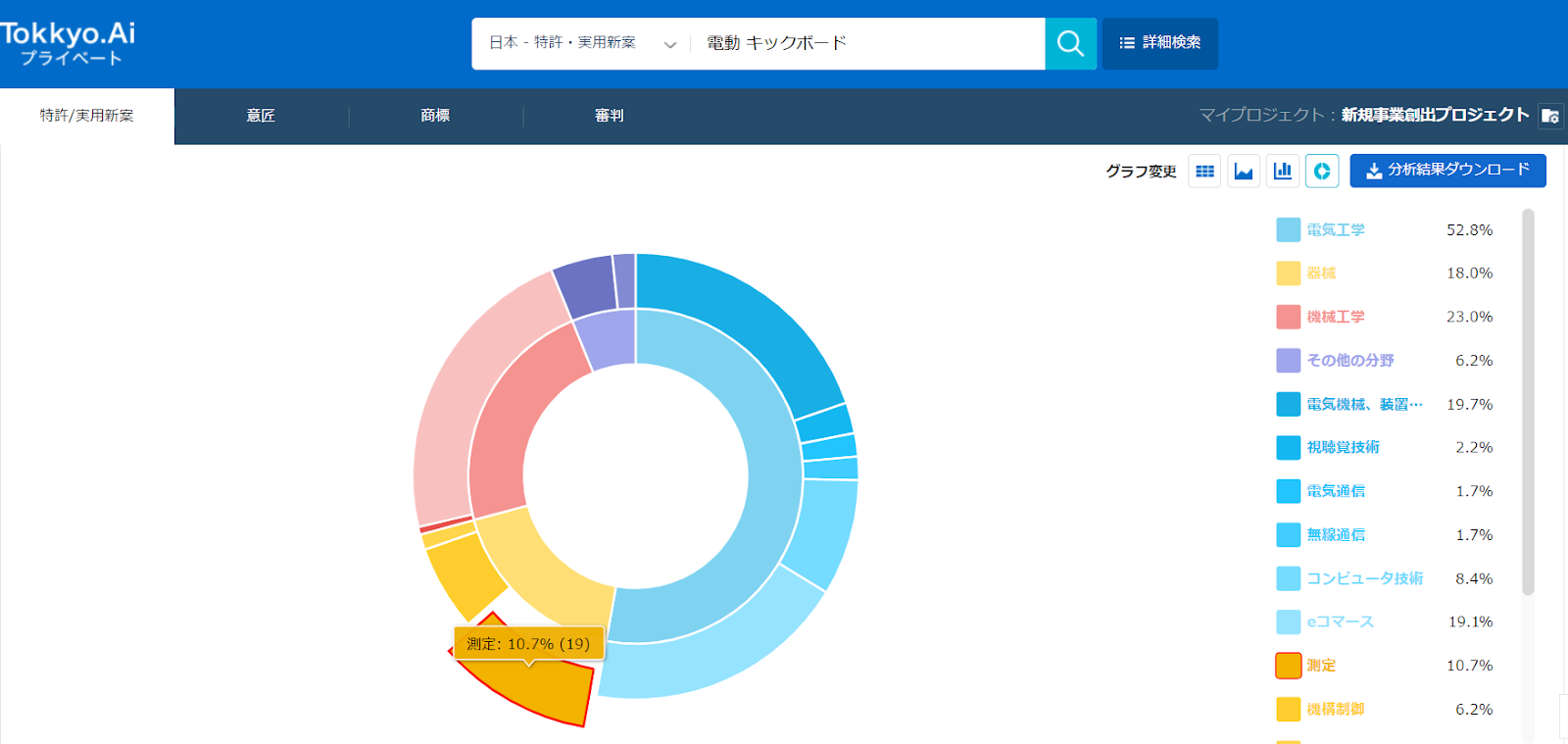Image resolution: width=1568 pixels, height=744 pixels.
Task: Toggle 器械 legend color swatch
Action: coord(1288,273)
